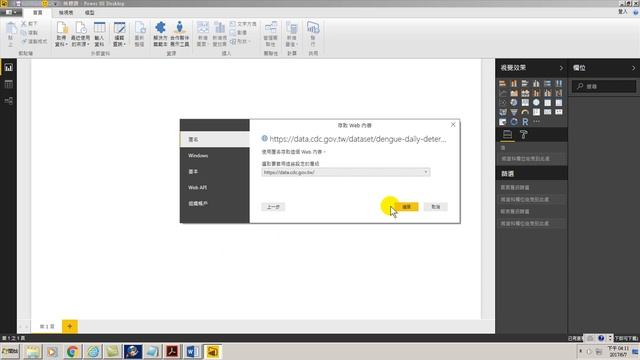
Task: Select the Stacked area chart visual
Action: pos(525,93)
